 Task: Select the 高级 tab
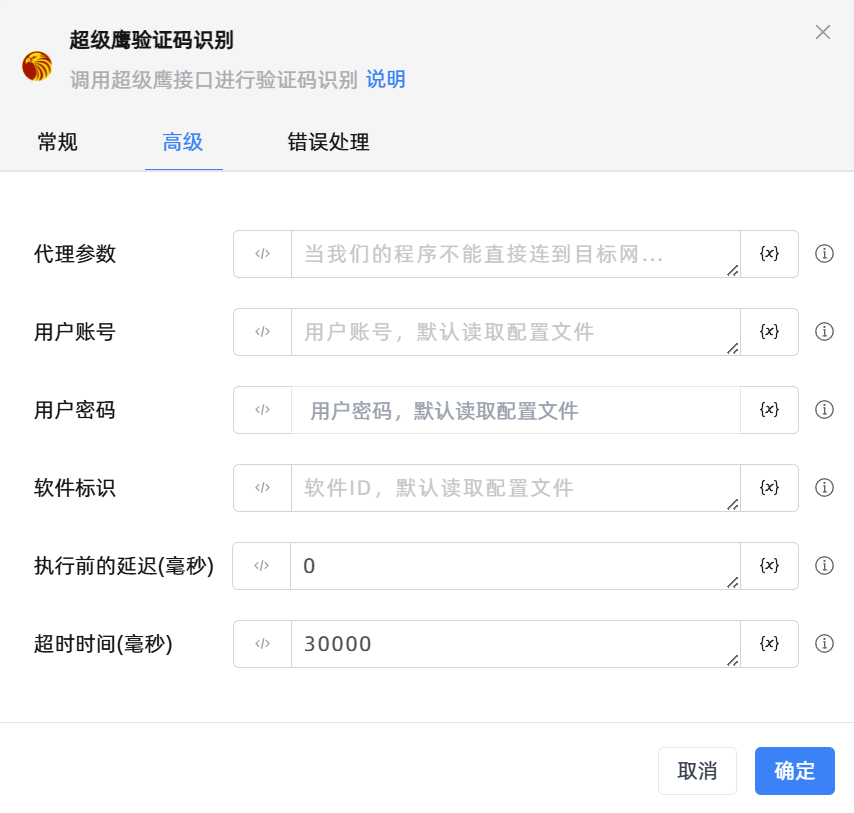tap(183, 142)
